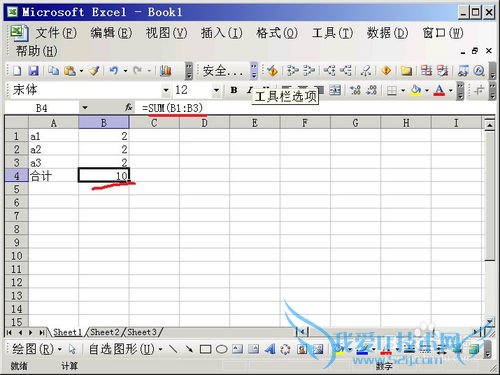
Task: Expand the Undo history arrow
Action: [x=125, y=71]
